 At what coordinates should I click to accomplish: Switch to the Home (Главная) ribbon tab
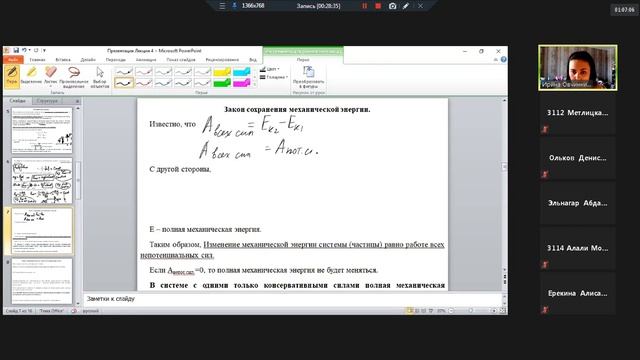pyautogui.click(x=38, y=60)
